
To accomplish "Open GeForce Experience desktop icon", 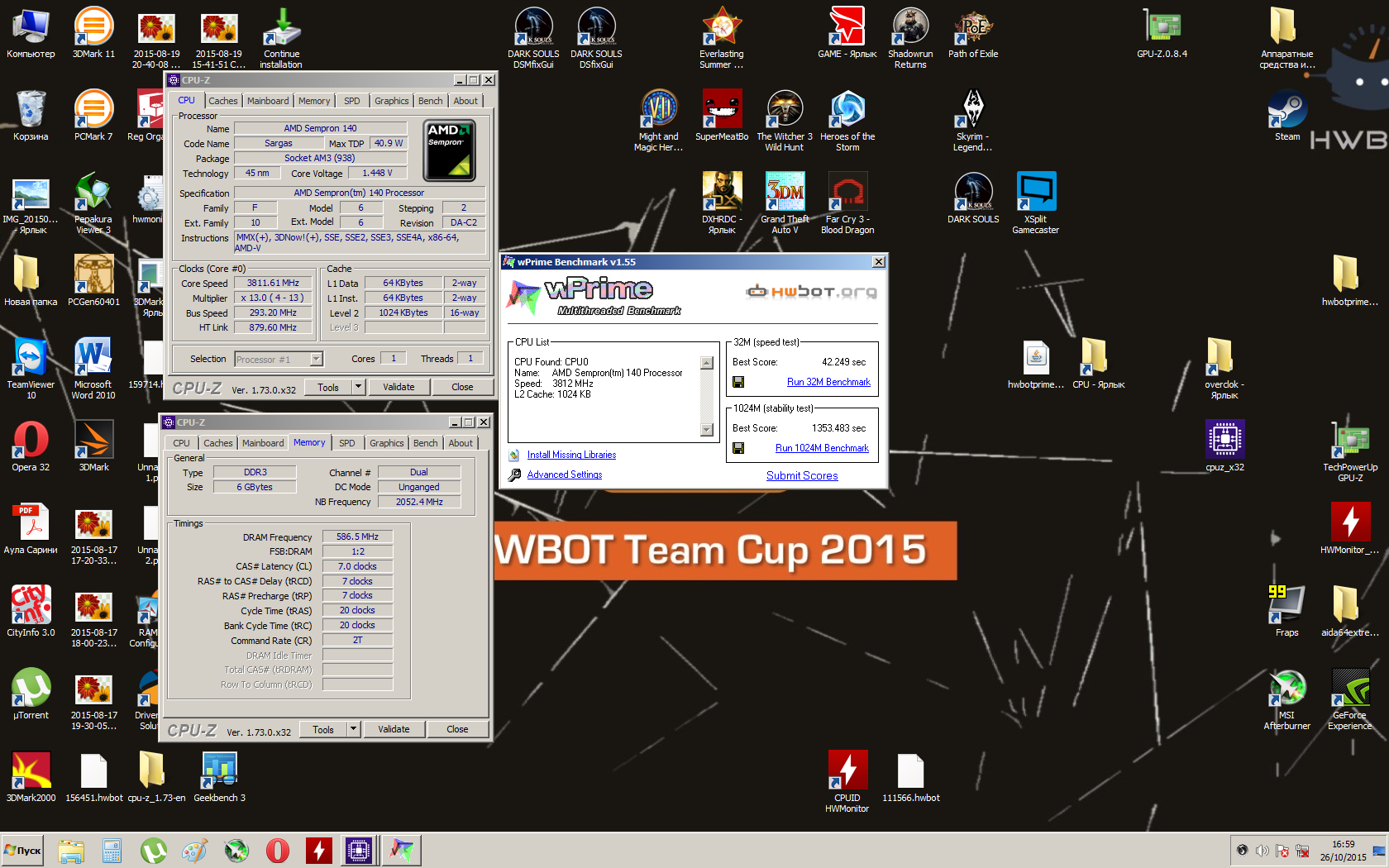I will click(1350, 699).
